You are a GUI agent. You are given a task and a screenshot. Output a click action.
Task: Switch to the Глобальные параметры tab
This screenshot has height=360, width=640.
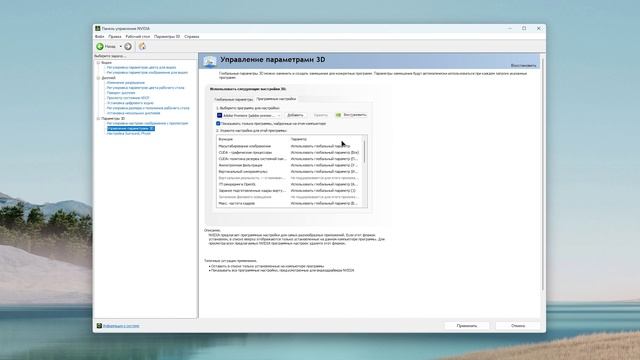pos(234,99)
